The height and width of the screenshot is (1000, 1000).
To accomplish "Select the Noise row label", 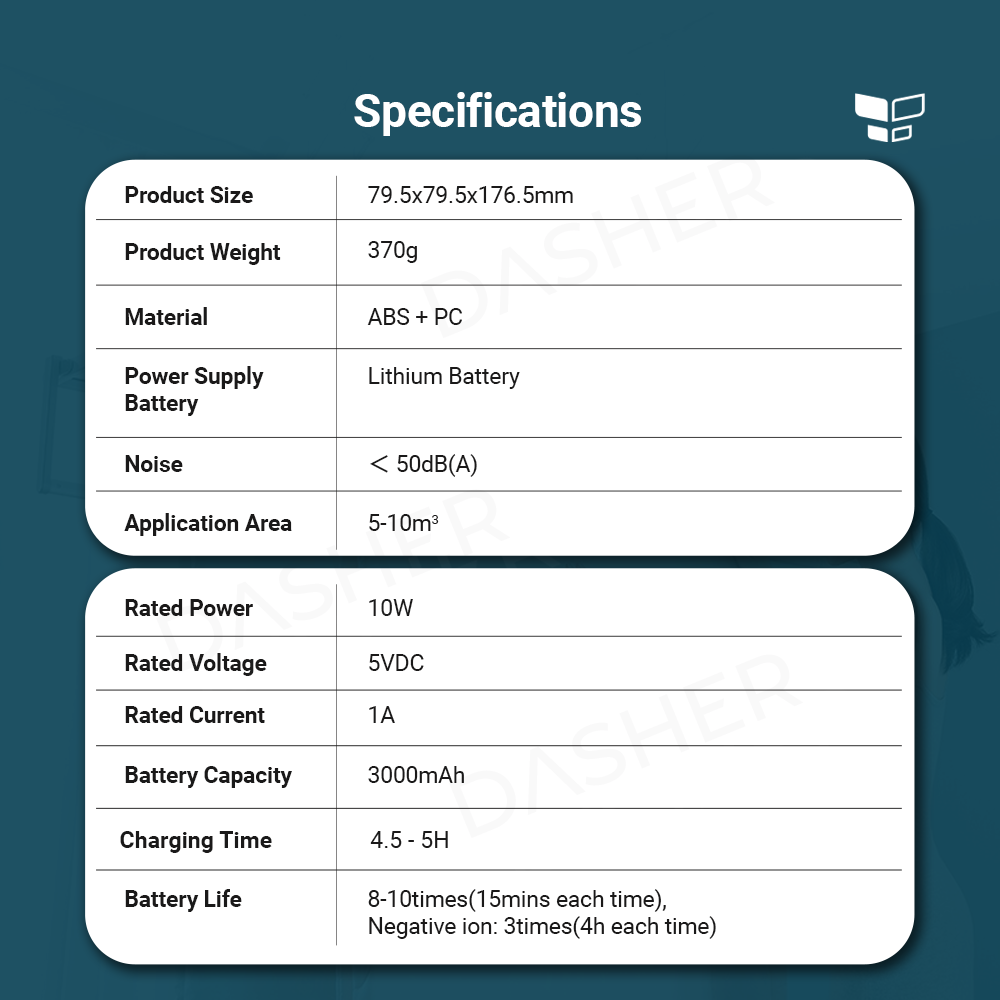I will coord(153,464).
